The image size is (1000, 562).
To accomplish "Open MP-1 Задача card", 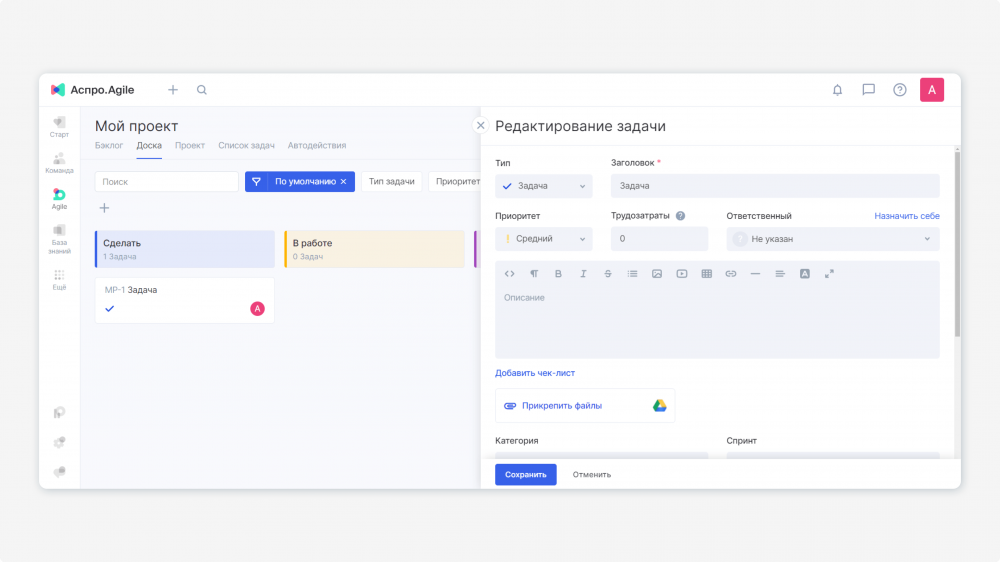I will point(184,300).
